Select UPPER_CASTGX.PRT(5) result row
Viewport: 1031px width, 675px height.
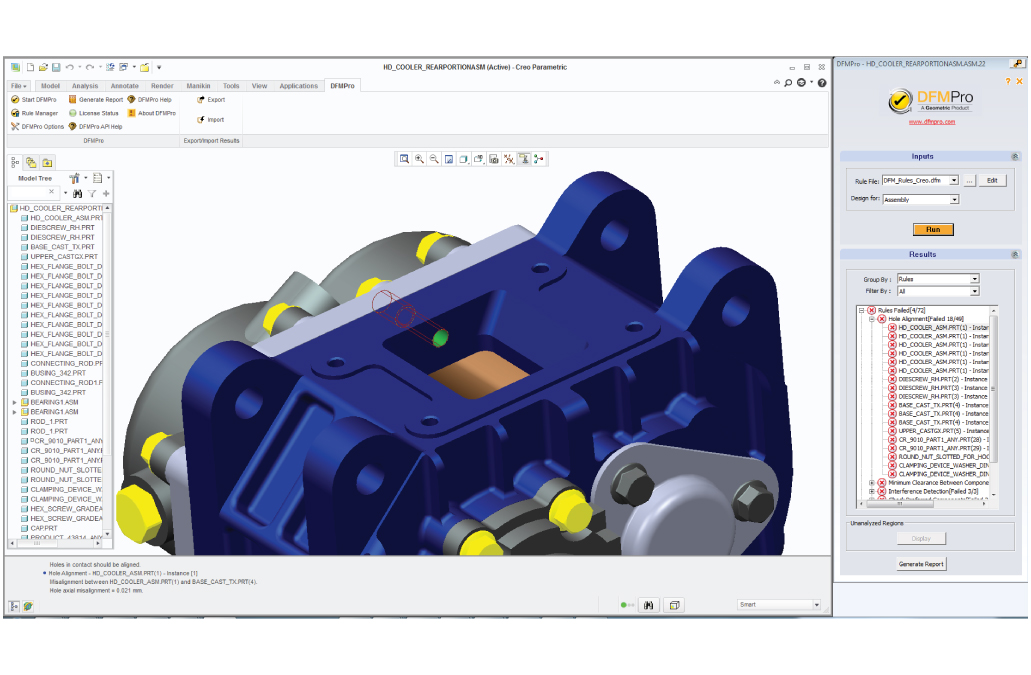point(938,431)
